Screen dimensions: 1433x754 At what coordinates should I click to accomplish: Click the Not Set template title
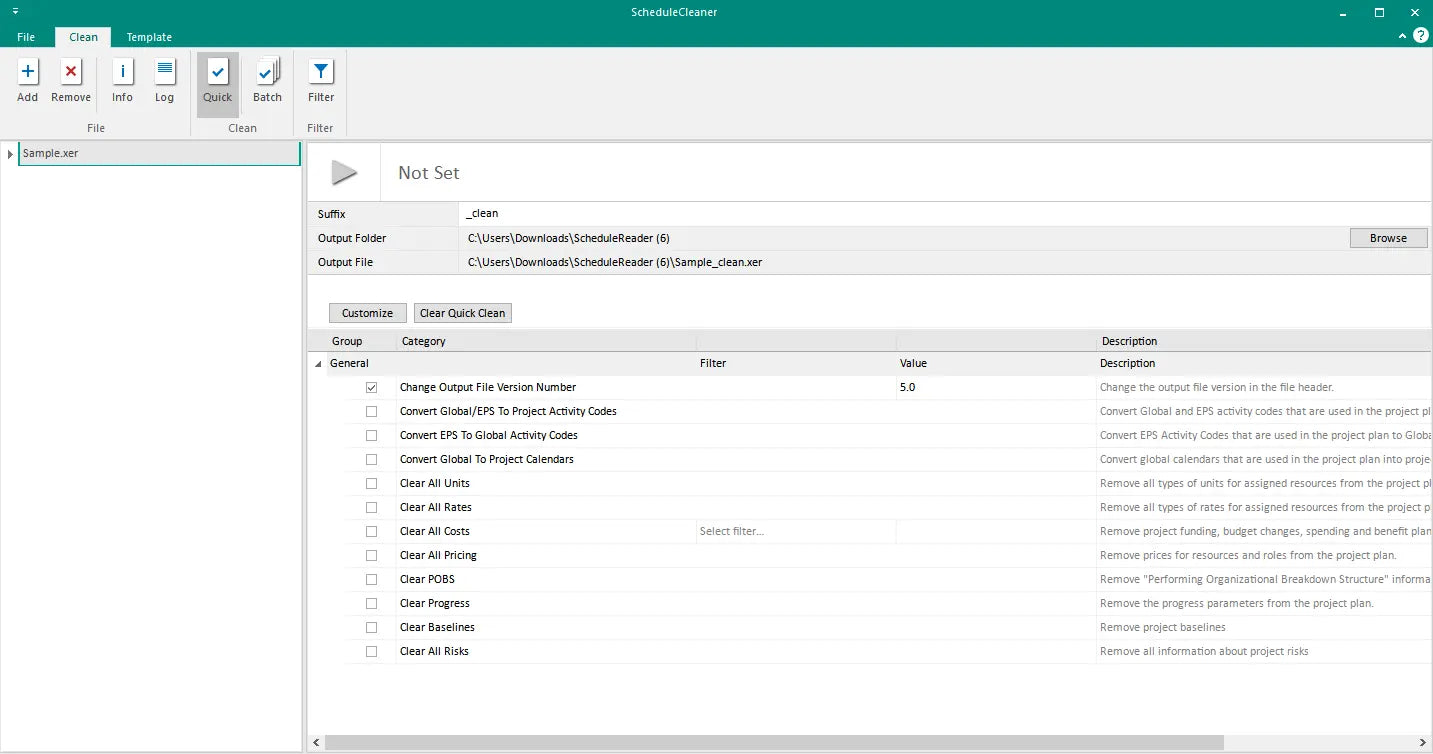(429, 173)
